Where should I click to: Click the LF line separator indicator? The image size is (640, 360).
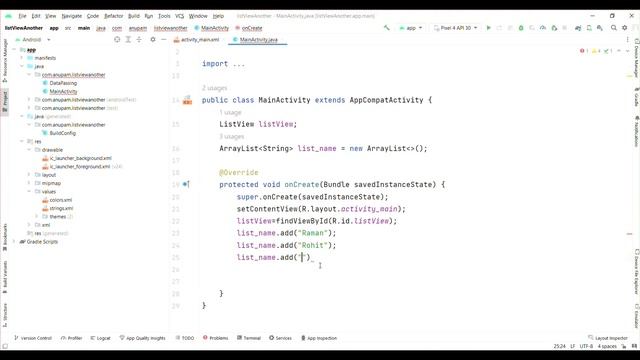[573, 346]
